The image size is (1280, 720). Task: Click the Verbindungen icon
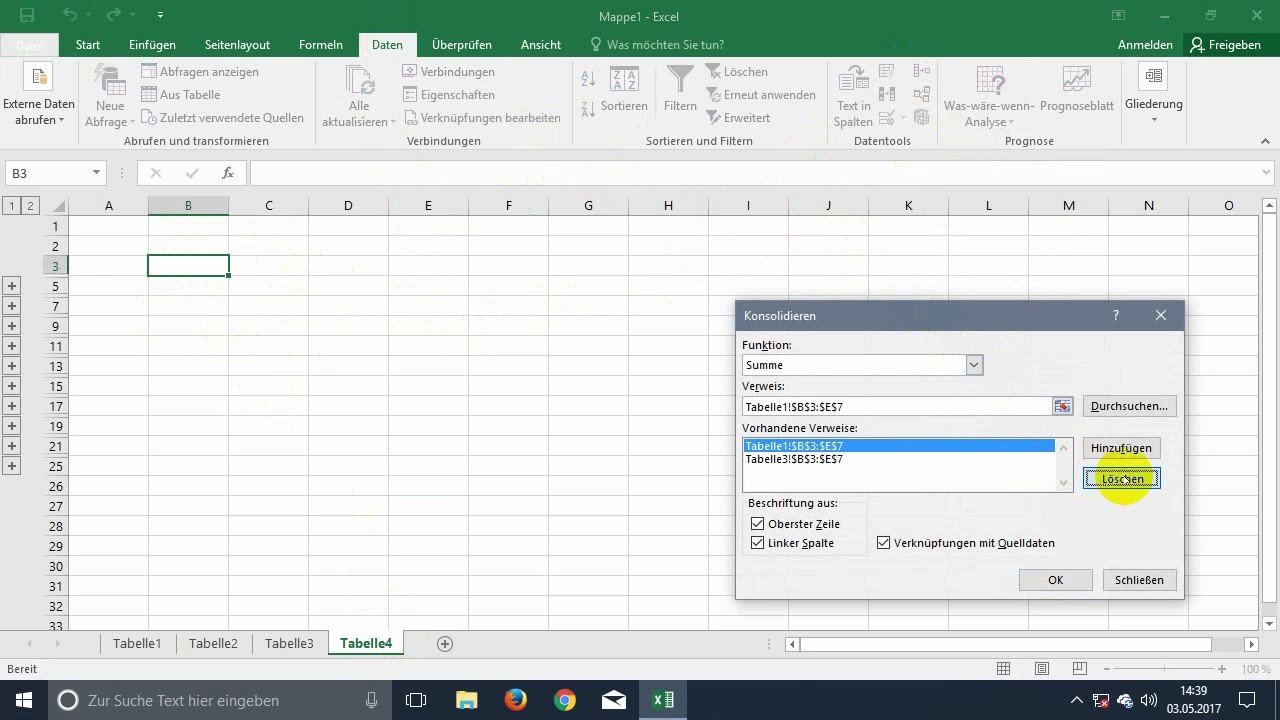[x=410, y=72]
